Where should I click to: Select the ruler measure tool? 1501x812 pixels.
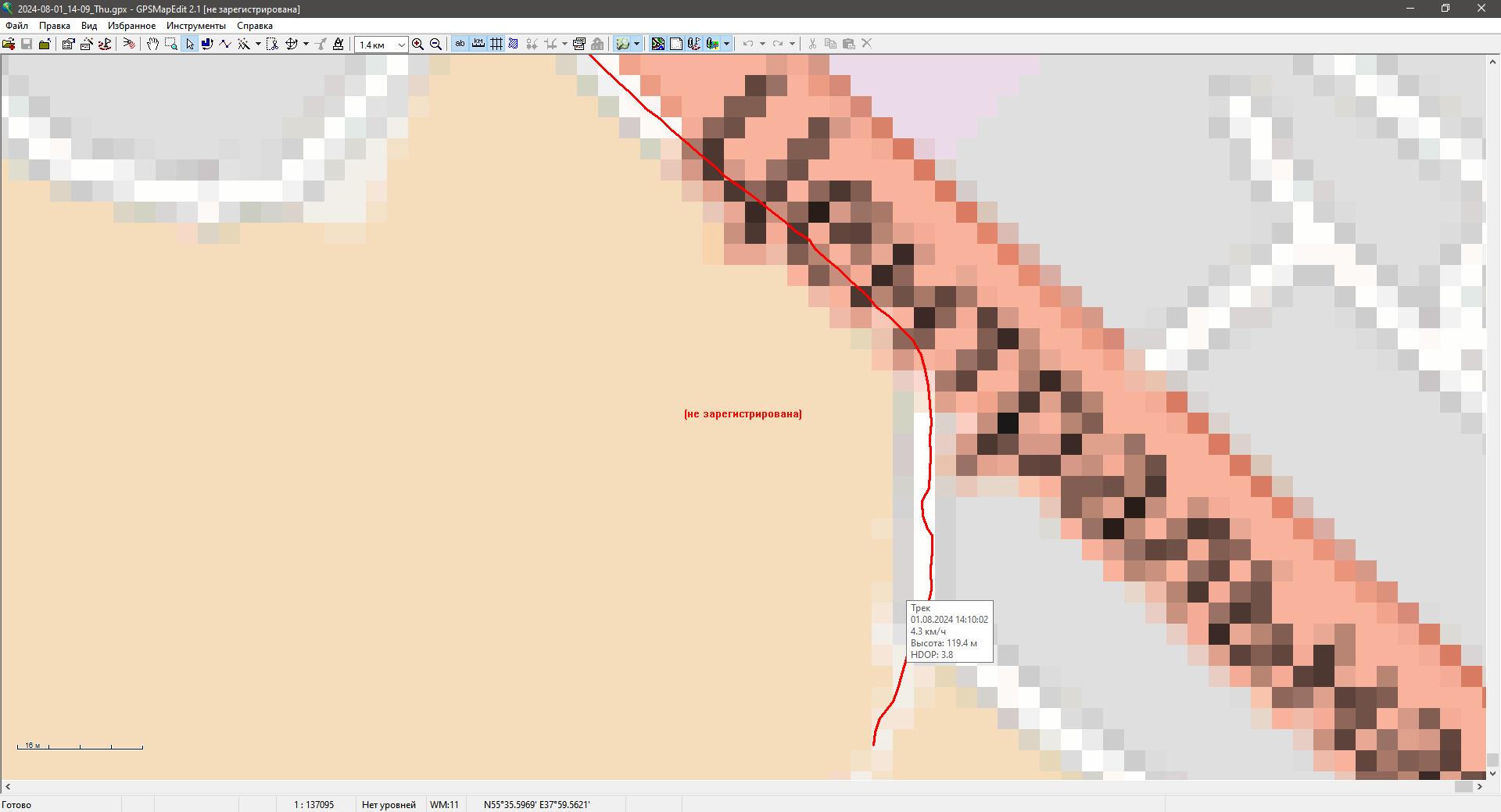pyautogui.click(x=339, y=44)
